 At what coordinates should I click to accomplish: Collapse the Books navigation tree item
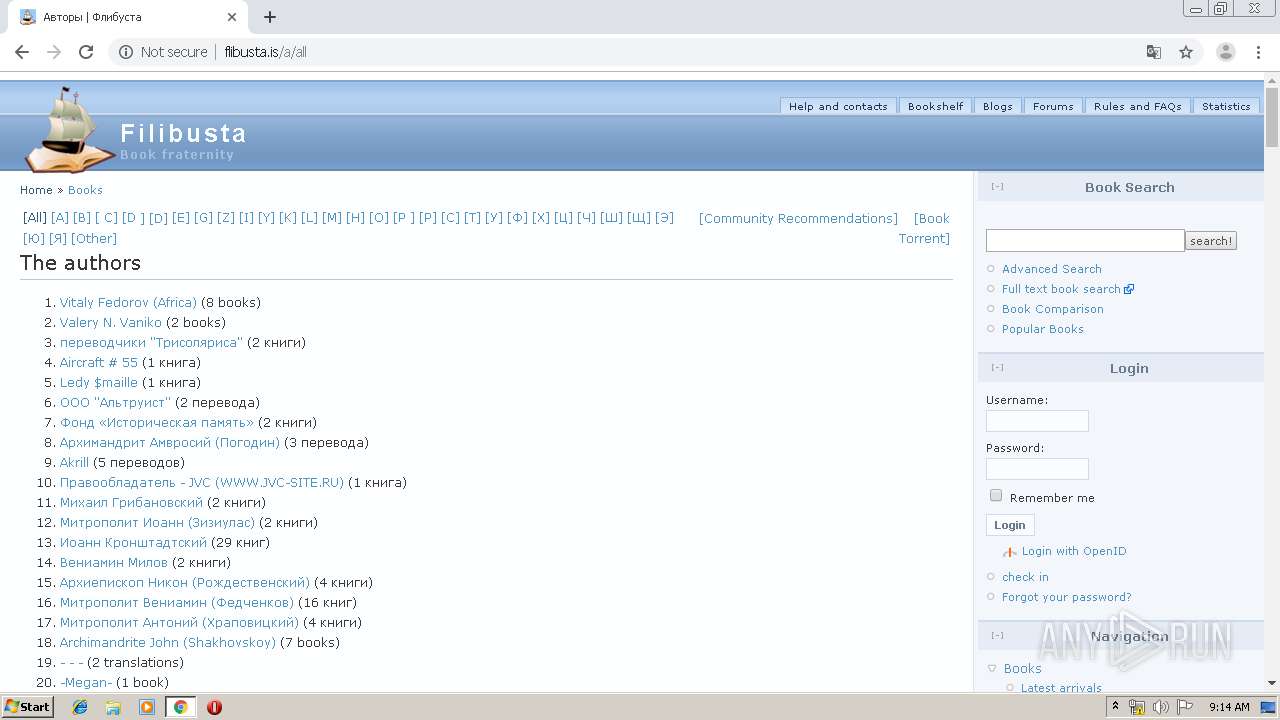(x=992, y=669)
